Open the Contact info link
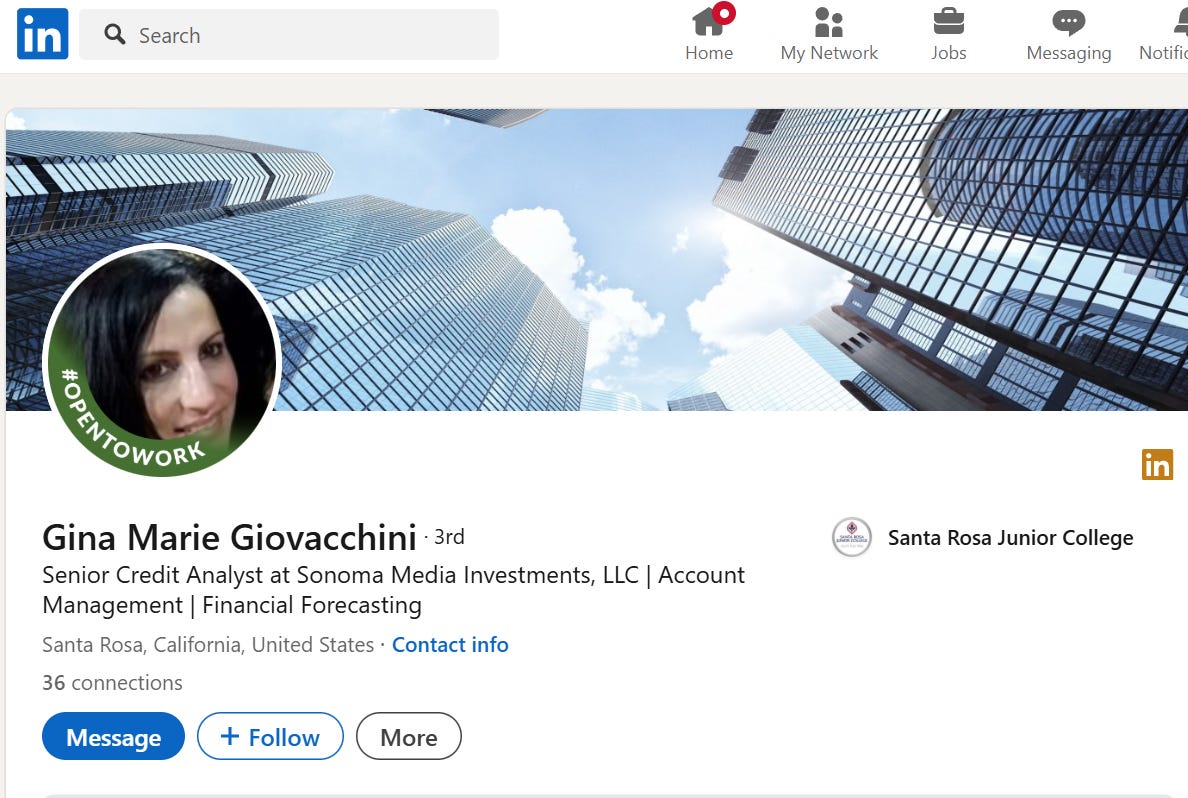 pyautogui.click(x=450, y=645)
